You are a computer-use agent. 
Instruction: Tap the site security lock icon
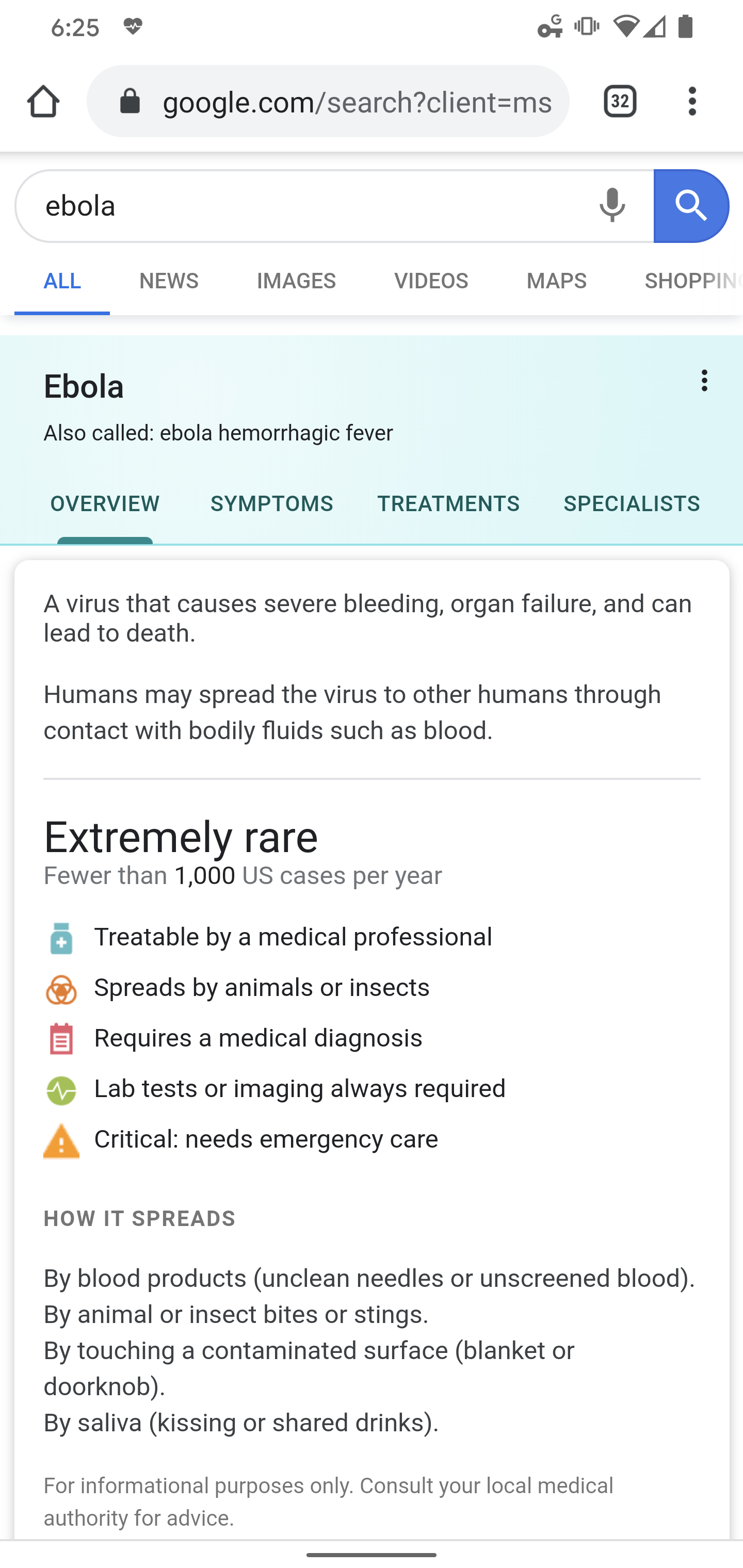tap(131, 101)
